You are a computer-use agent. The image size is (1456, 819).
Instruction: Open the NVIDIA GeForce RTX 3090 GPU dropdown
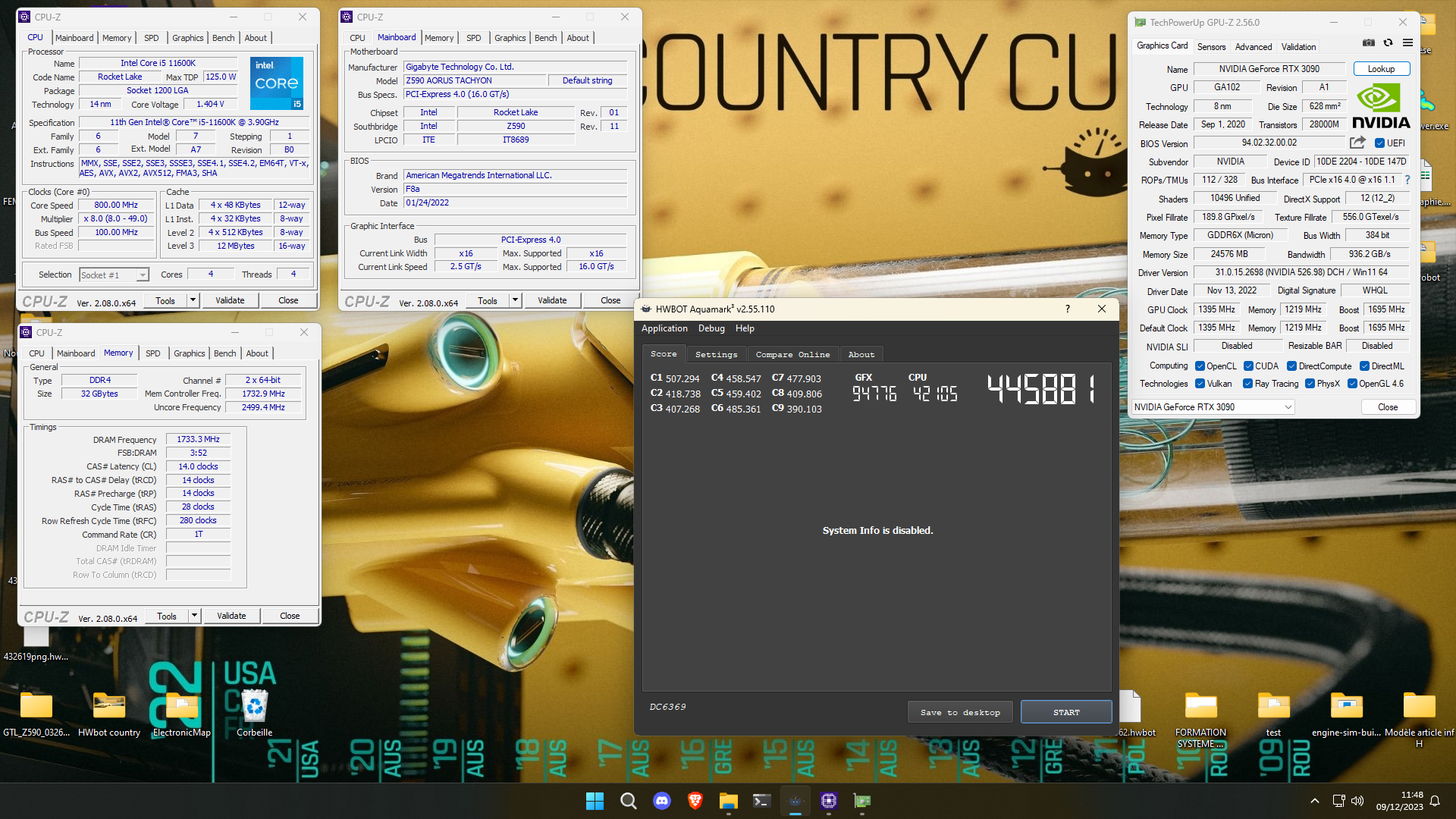[x=1212, y=407]
